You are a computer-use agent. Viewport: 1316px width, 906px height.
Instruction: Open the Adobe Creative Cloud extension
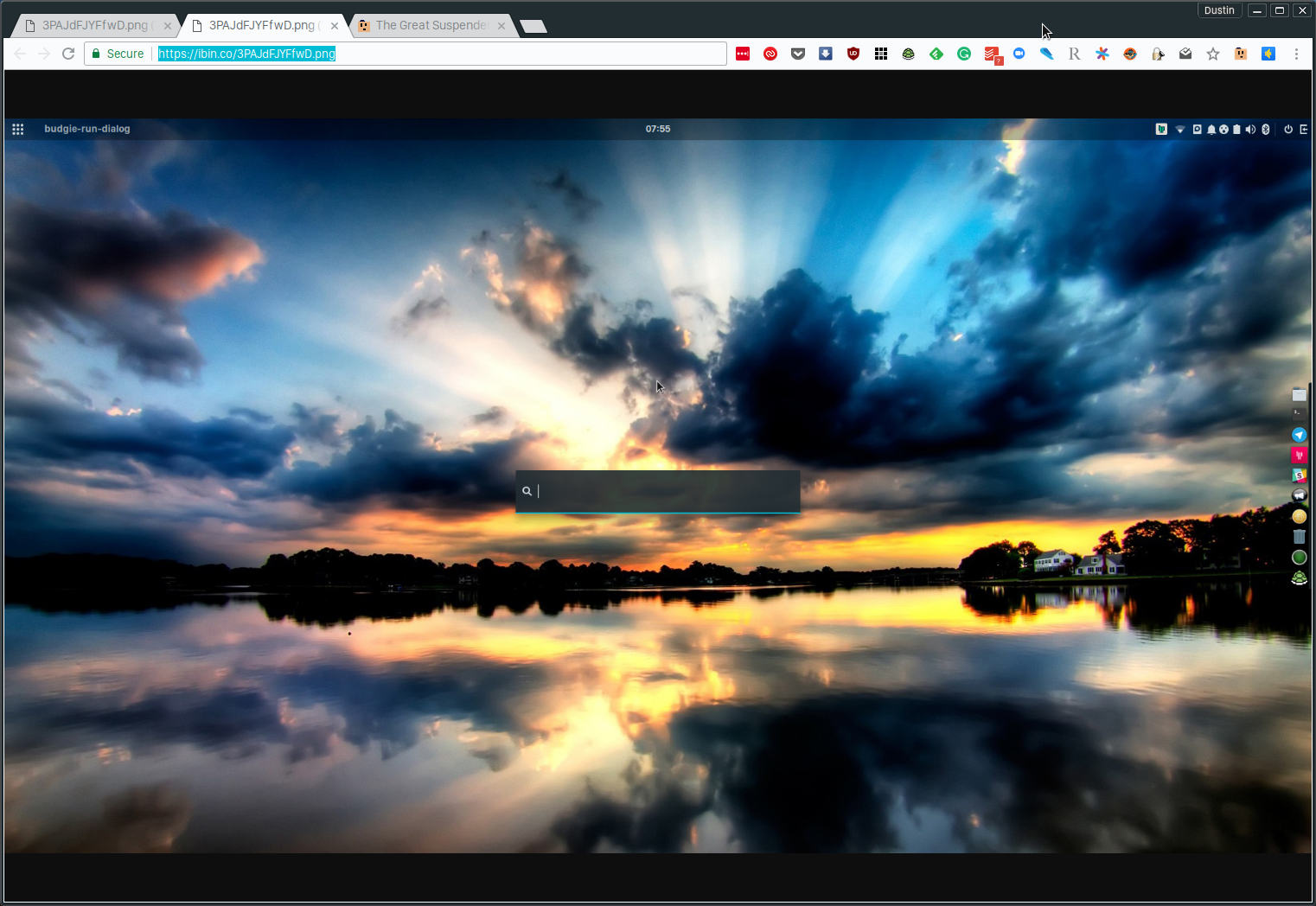click(x=770, y=54)
